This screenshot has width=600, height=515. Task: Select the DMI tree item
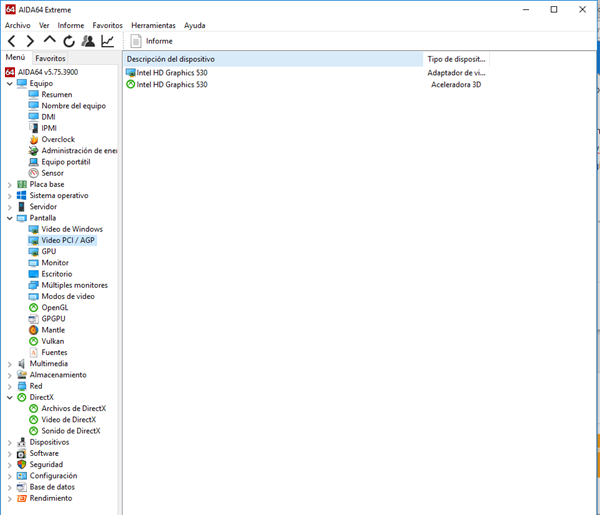point(48,117)
